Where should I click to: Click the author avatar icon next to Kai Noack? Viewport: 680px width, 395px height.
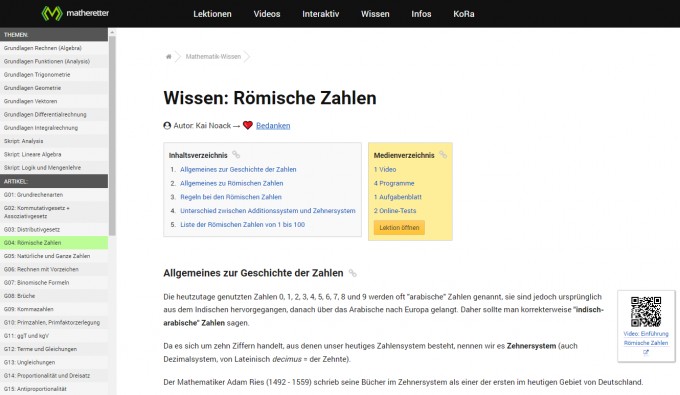point(167,125)
